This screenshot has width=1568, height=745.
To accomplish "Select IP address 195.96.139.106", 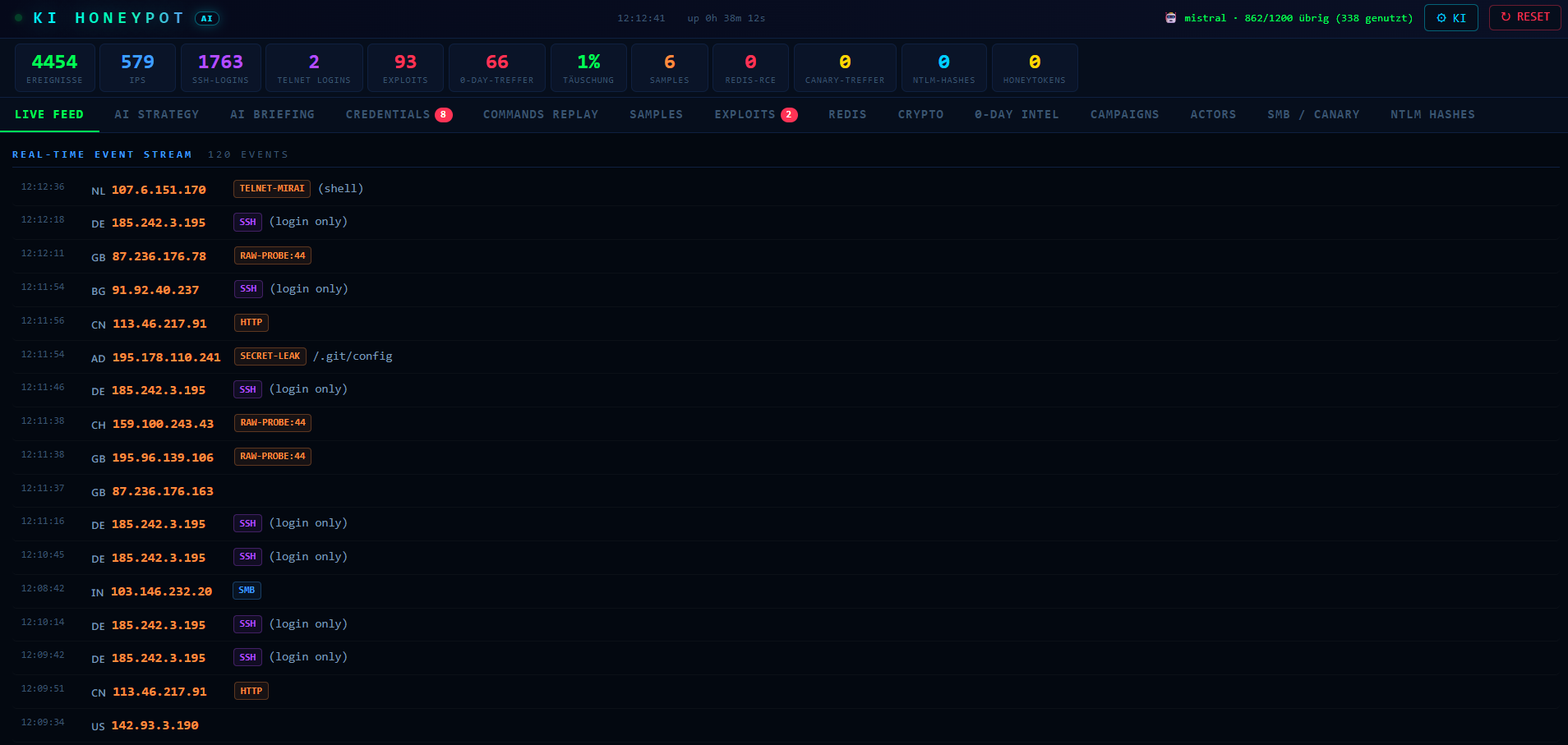I will pos(163,458).
